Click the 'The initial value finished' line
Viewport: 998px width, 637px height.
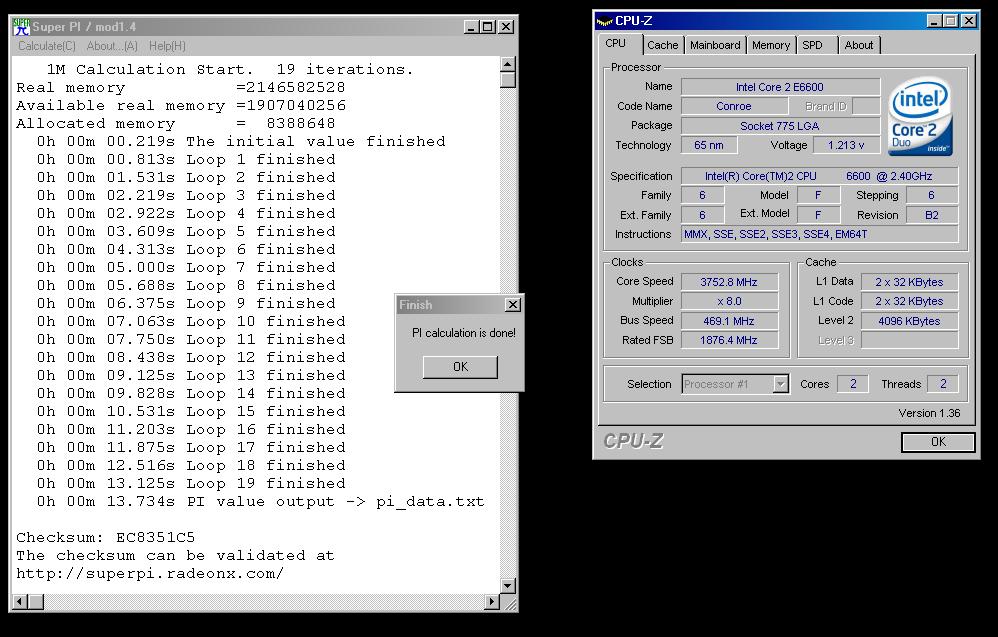[x=241, y=141]
